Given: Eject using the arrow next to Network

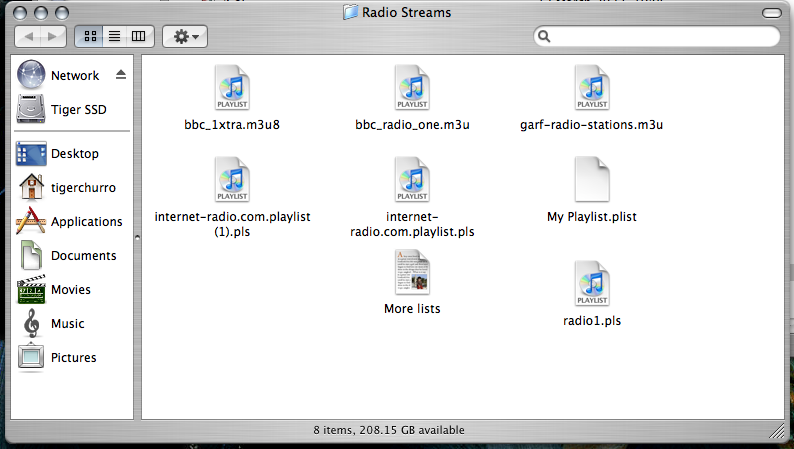Looking at the screenshot, I should click(121, 75).
